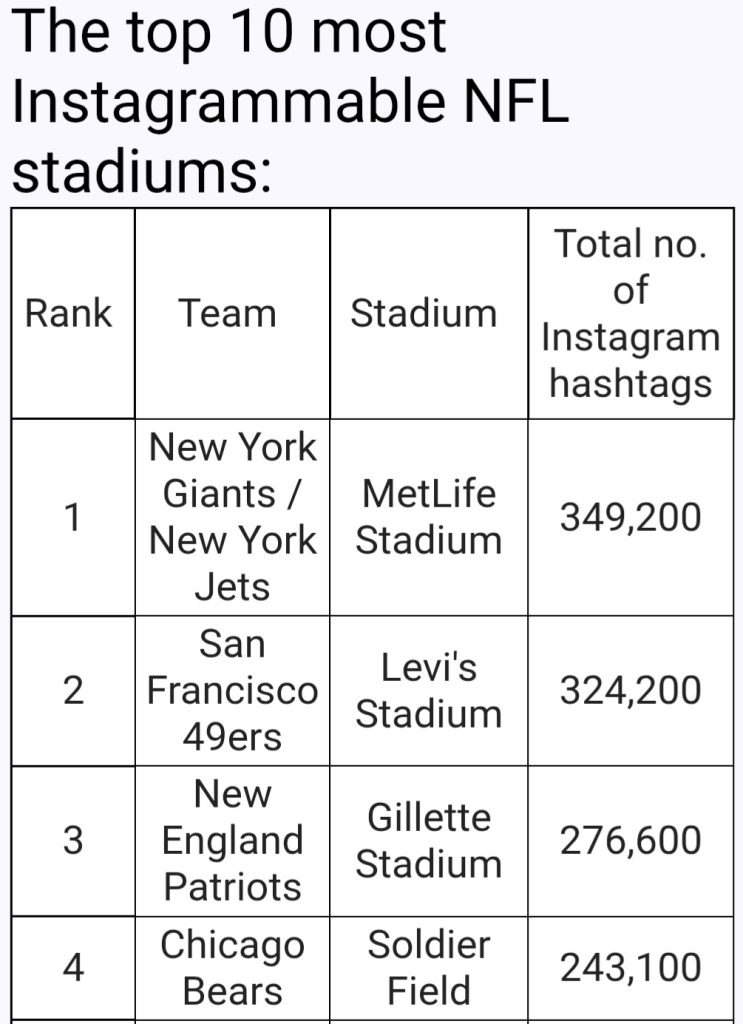Select the 276,600 hashtags value

point(630,841)
